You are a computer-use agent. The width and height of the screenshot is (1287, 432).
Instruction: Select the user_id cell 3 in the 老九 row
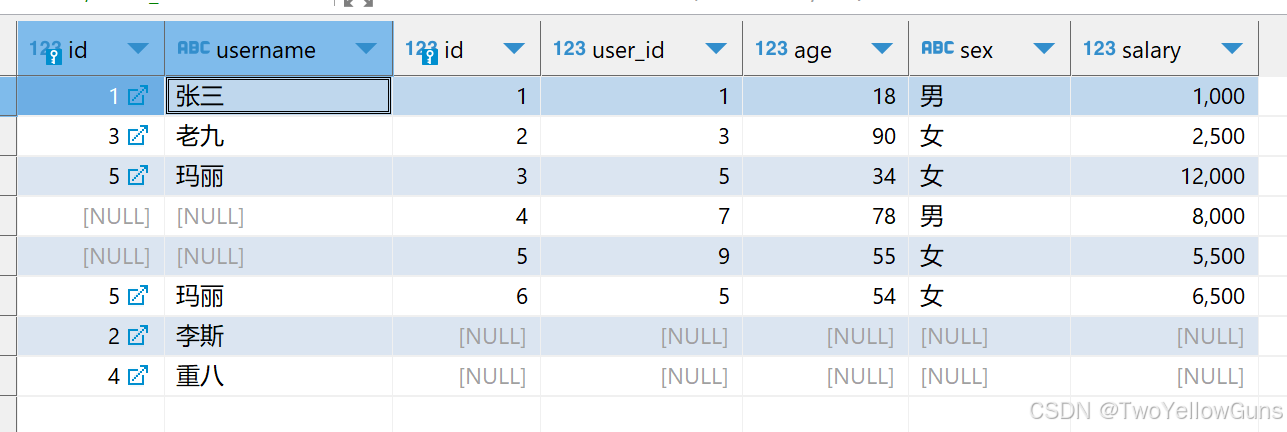tap(641, 136)
